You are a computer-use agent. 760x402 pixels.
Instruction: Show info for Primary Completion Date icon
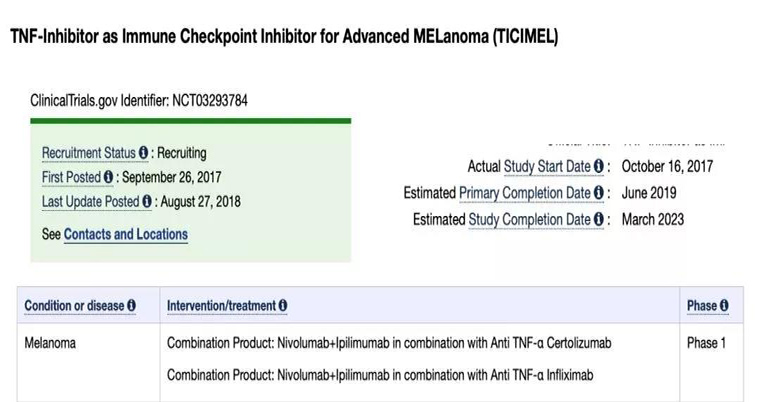pyautogui.click(x=599, y=193)
